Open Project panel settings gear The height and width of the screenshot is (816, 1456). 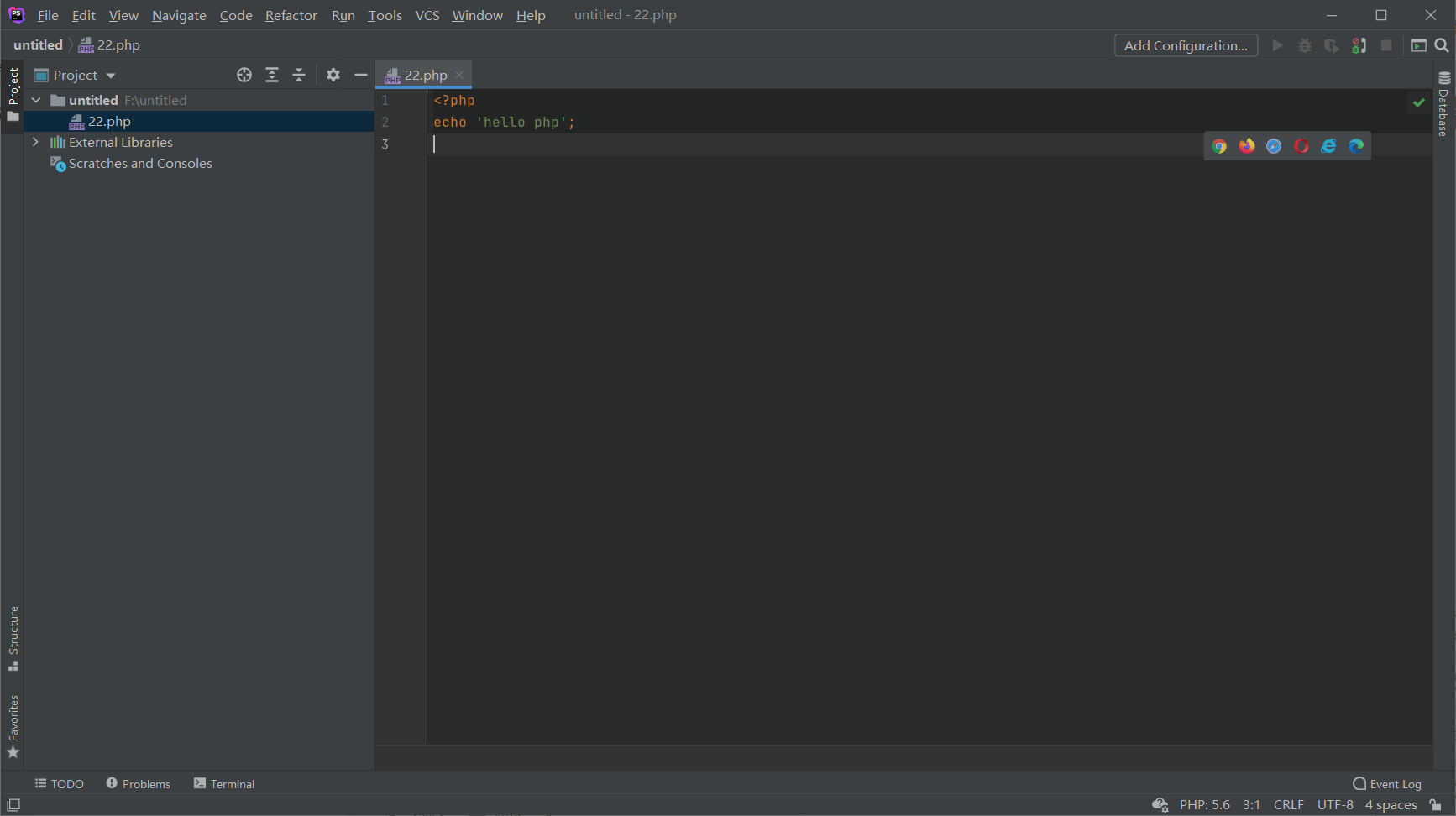(333, 75)
